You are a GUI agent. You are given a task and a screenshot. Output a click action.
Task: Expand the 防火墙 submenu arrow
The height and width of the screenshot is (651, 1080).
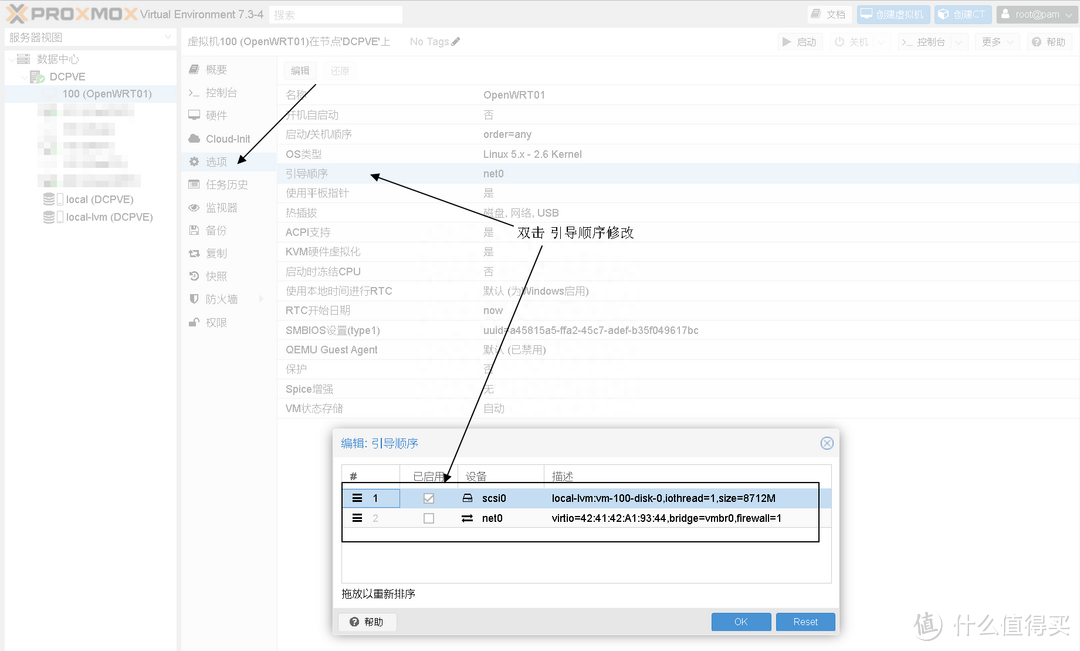click(x=261, y=299)
